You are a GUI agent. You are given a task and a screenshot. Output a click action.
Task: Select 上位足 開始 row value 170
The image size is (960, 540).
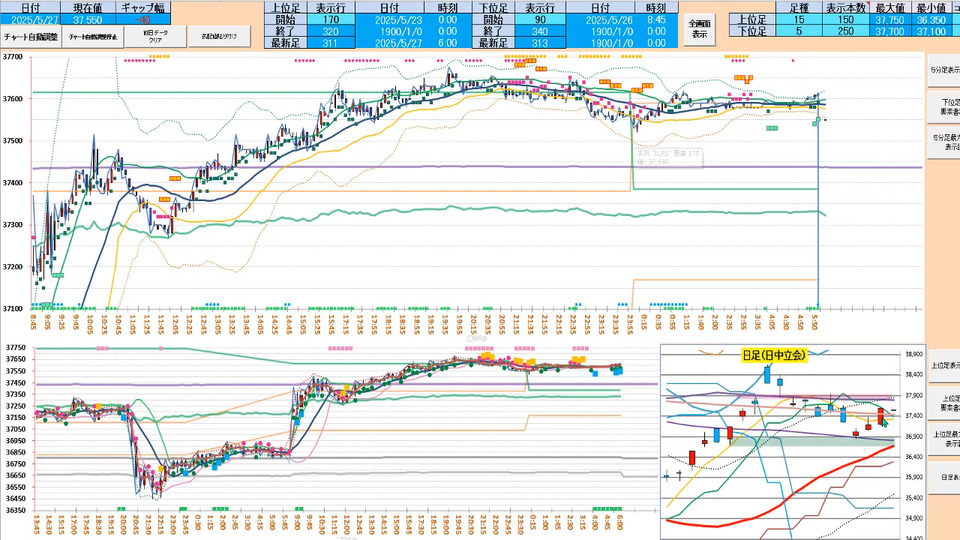point(331,20)
